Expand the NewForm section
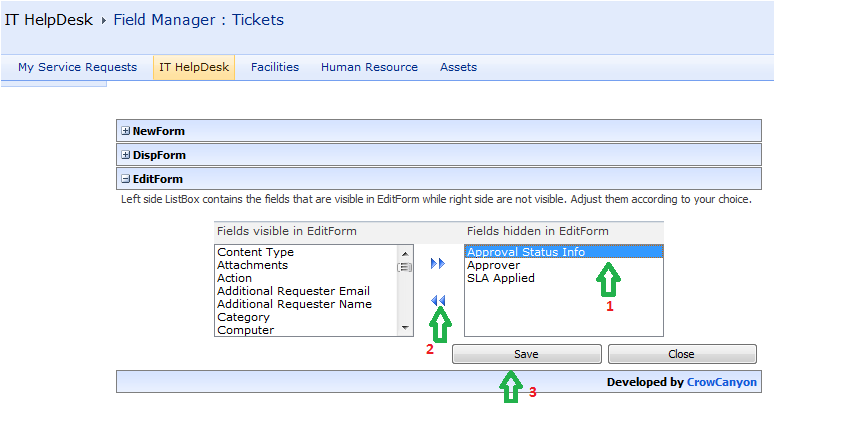This screenshot has height=430, width=856. click(125, 131)
